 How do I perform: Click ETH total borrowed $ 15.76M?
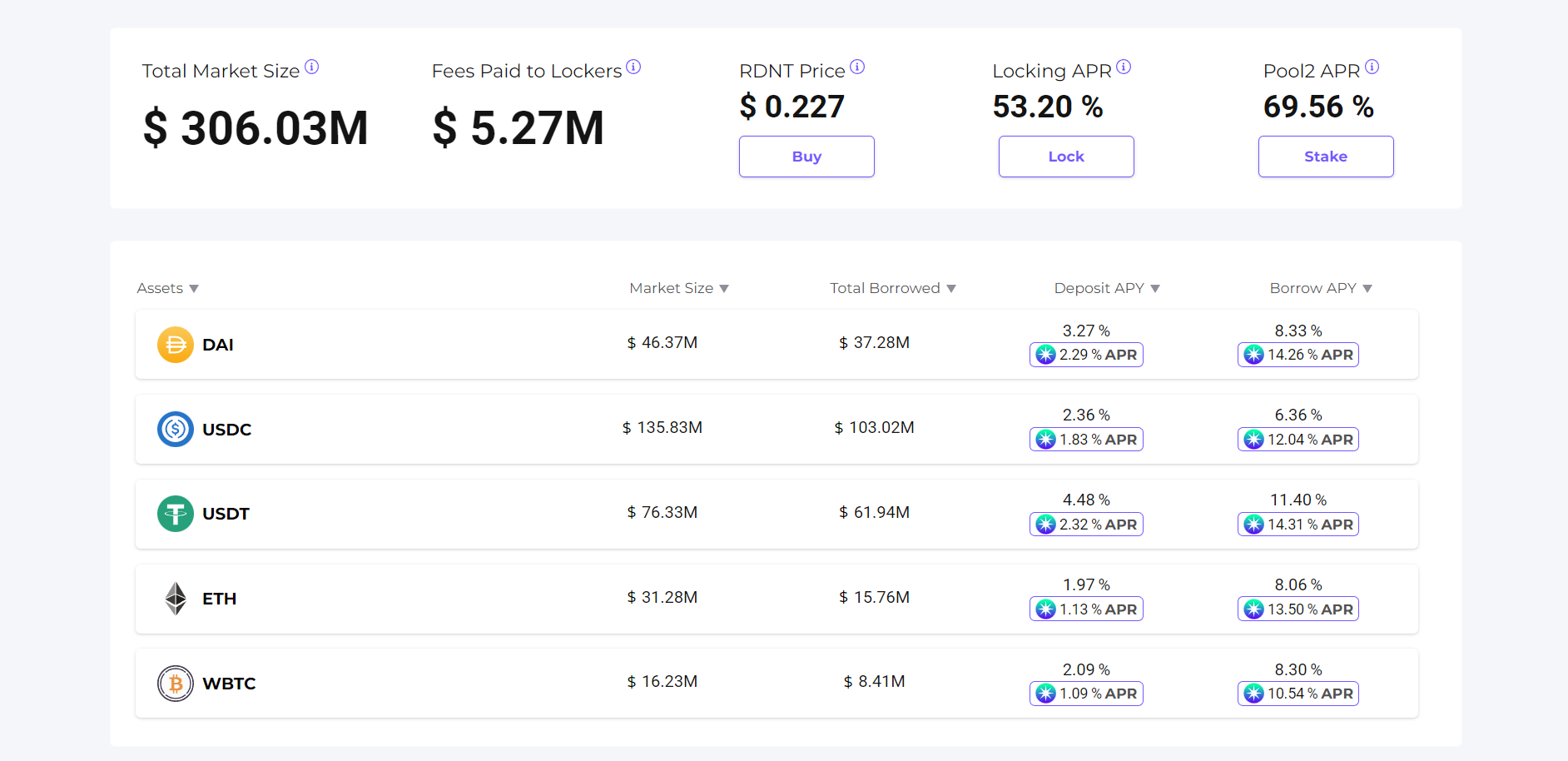click(875, 597)
